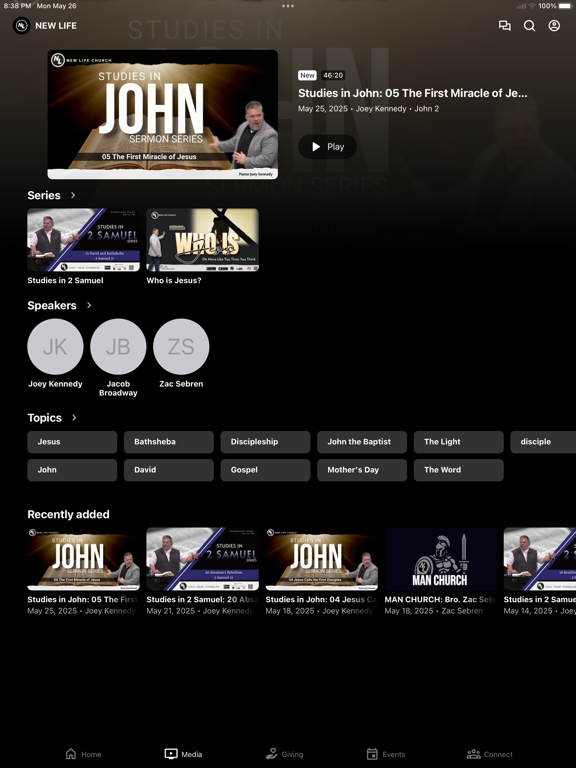
Task: Open the search magnifier icon
Action: 529,25
